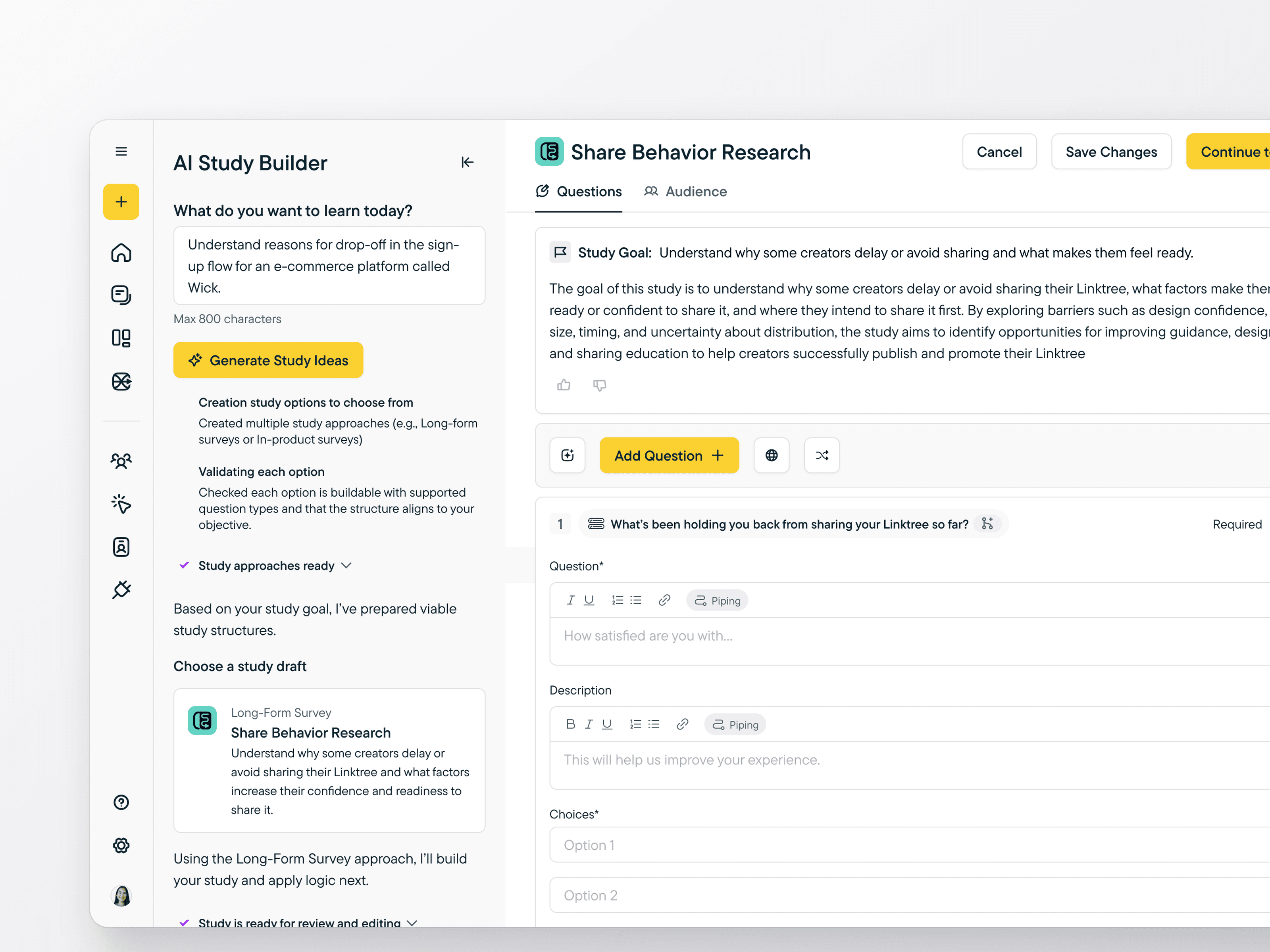Toggle italic in the Description editor toolbar
The height and width of the screenshot is (952, 1270).
[x=589, y=724]
